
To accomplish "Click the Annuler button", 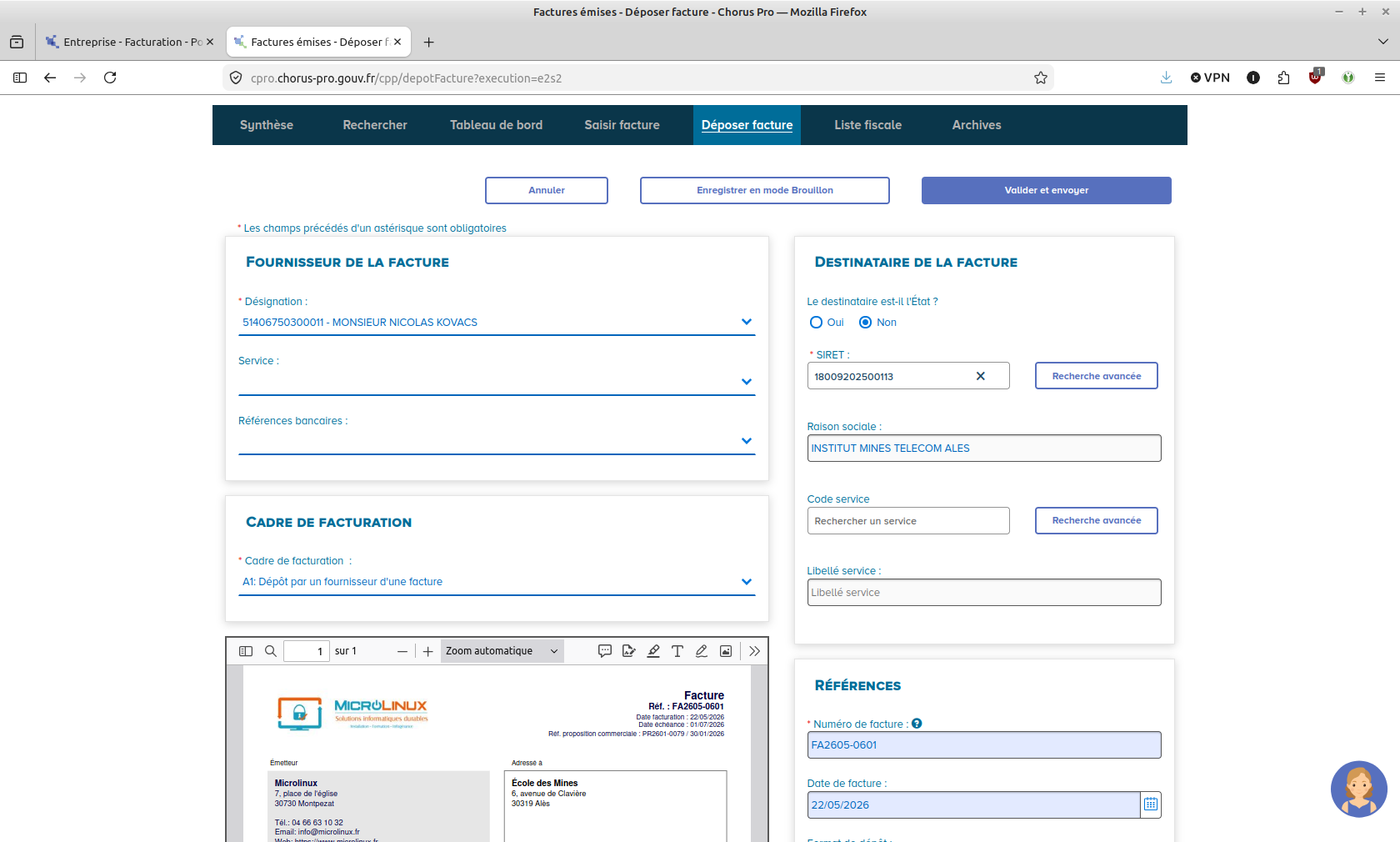I will pyautogui.click(x=547, y=190).
